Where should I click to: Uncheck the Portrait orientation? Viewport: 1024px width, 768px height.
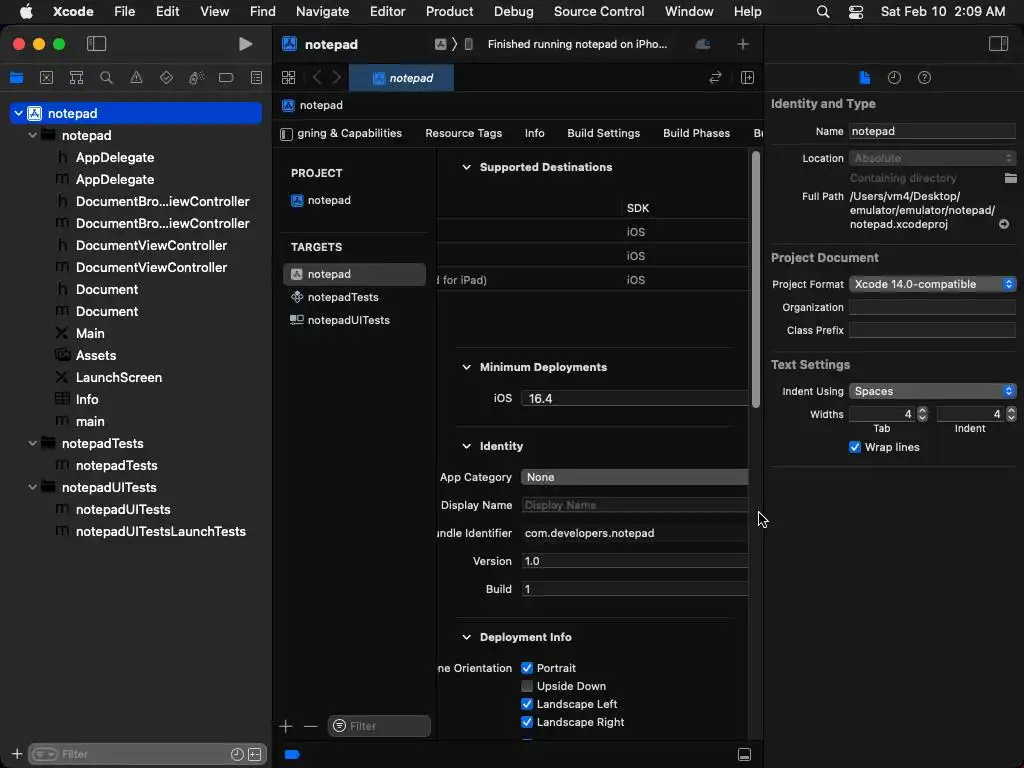[x=527, y=667]
